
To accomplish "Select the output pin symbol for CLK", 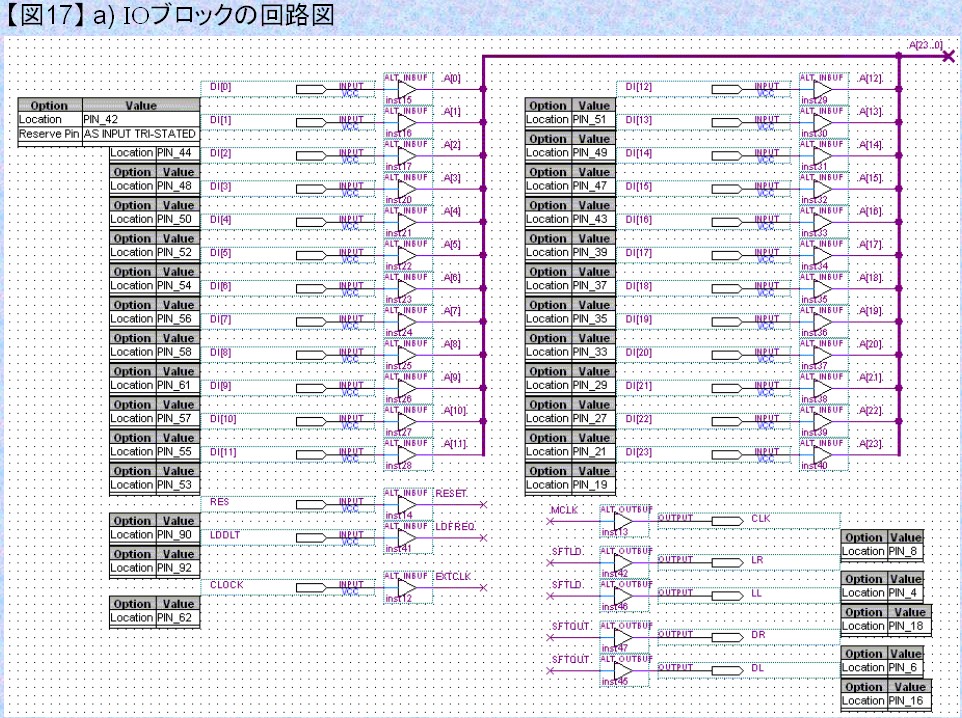I will point(728,522).
